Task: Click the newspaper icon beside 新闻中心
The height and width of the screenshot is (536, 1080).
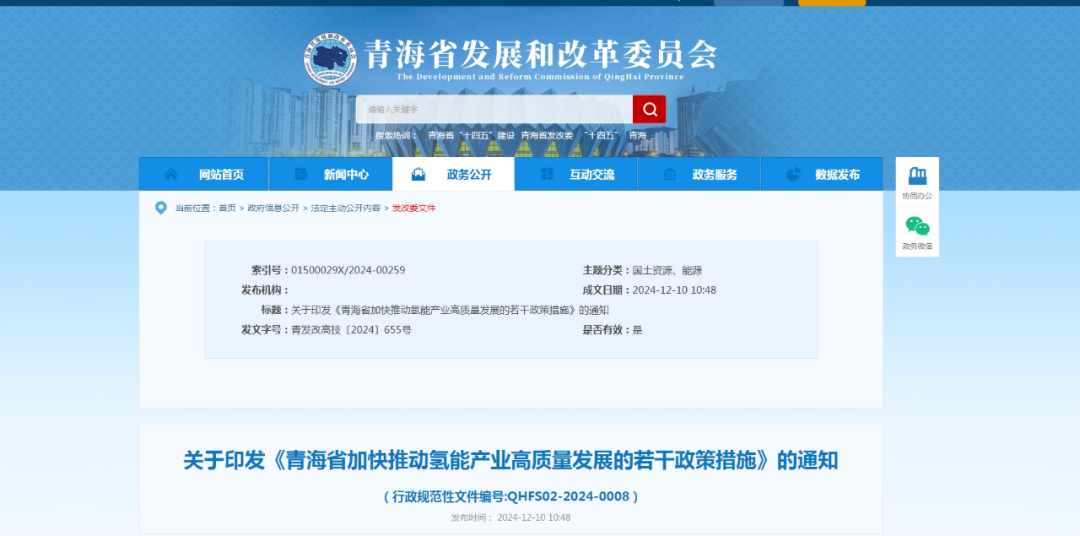Action: point(301,174)
